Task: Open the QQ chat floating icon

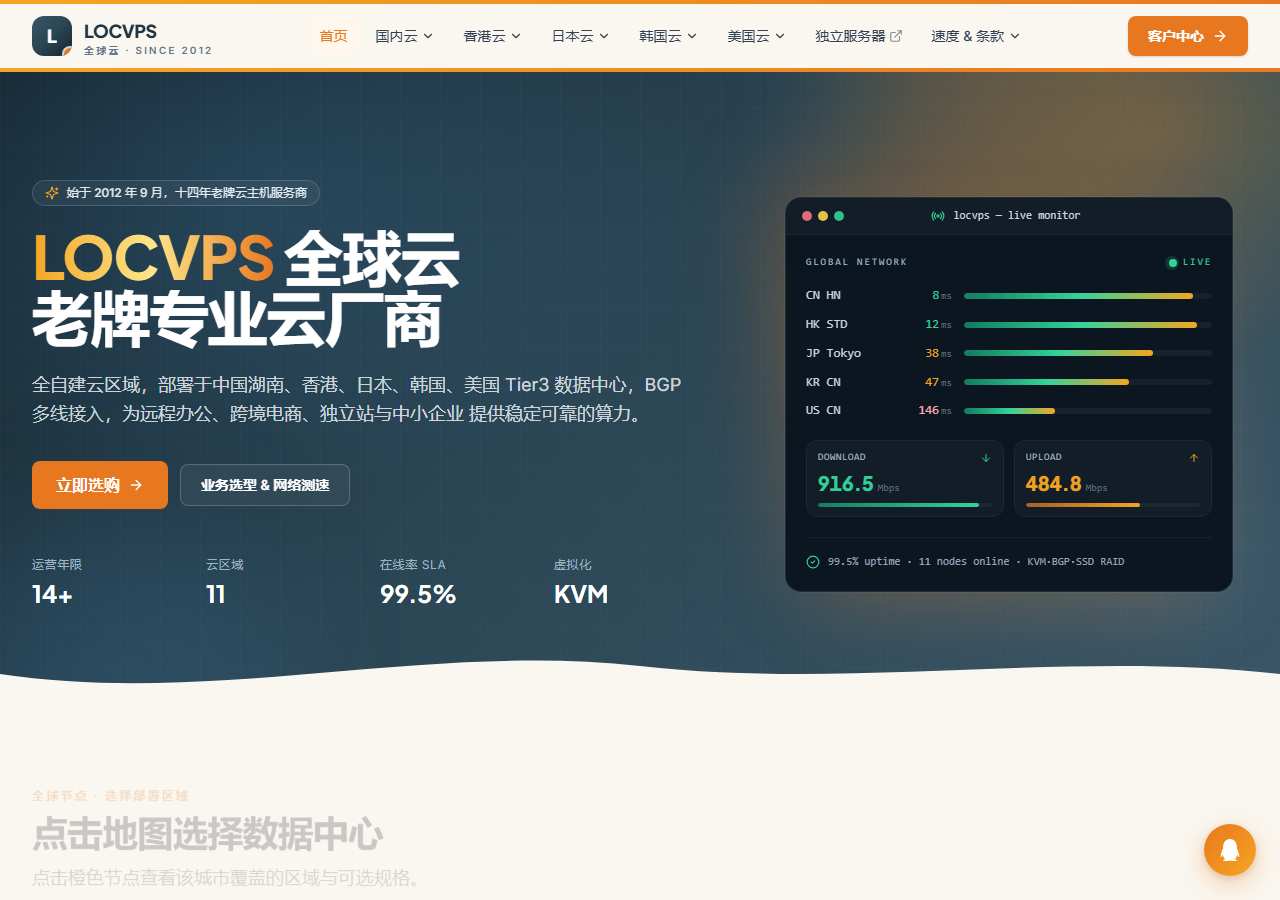Action: pyautogui.click(x=1230, y=850)
